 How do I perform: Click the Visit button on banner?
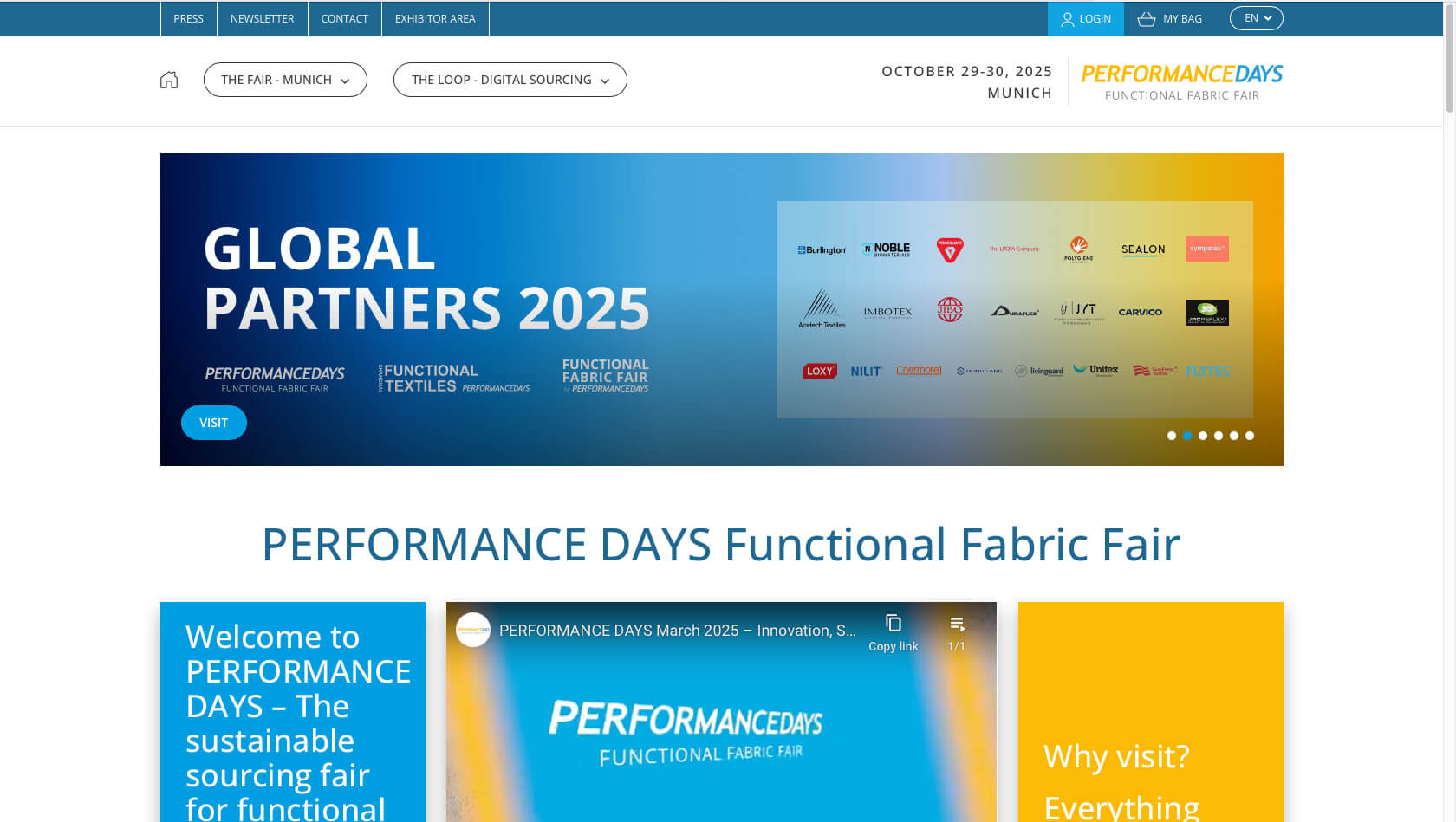214,423
